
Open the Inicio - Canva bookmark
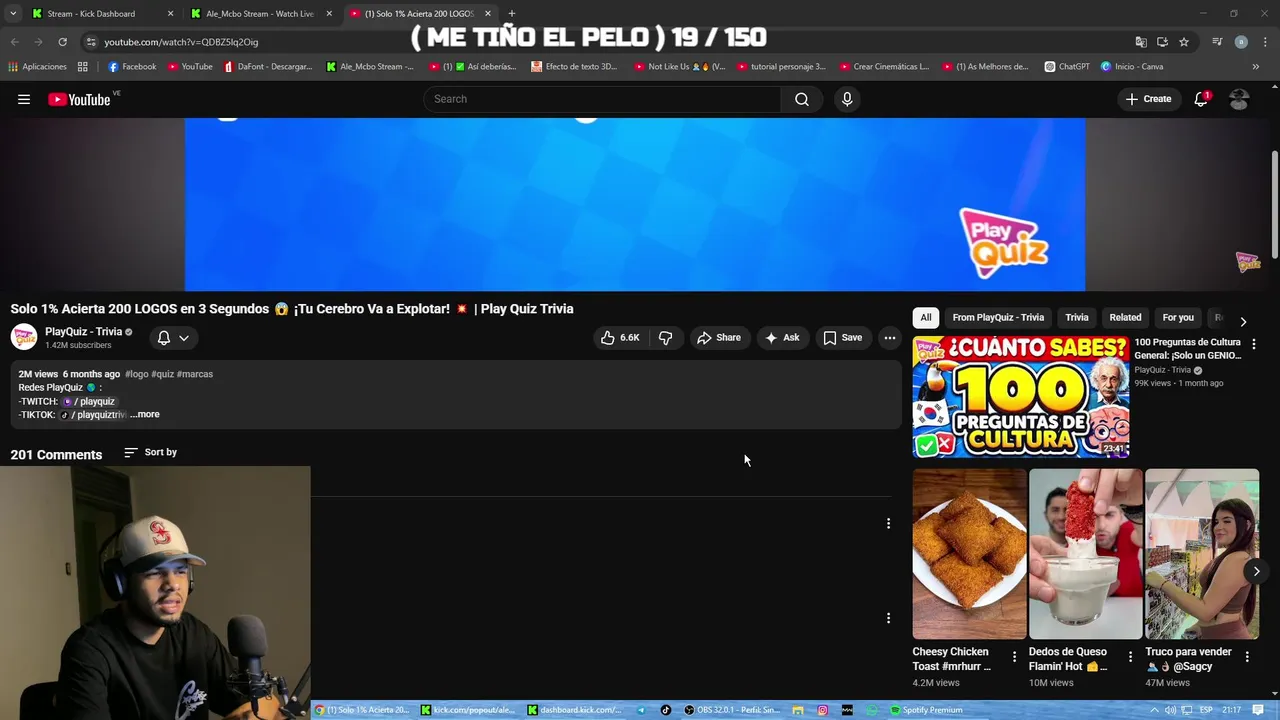pyautogui.click(x=1132, y=67)
